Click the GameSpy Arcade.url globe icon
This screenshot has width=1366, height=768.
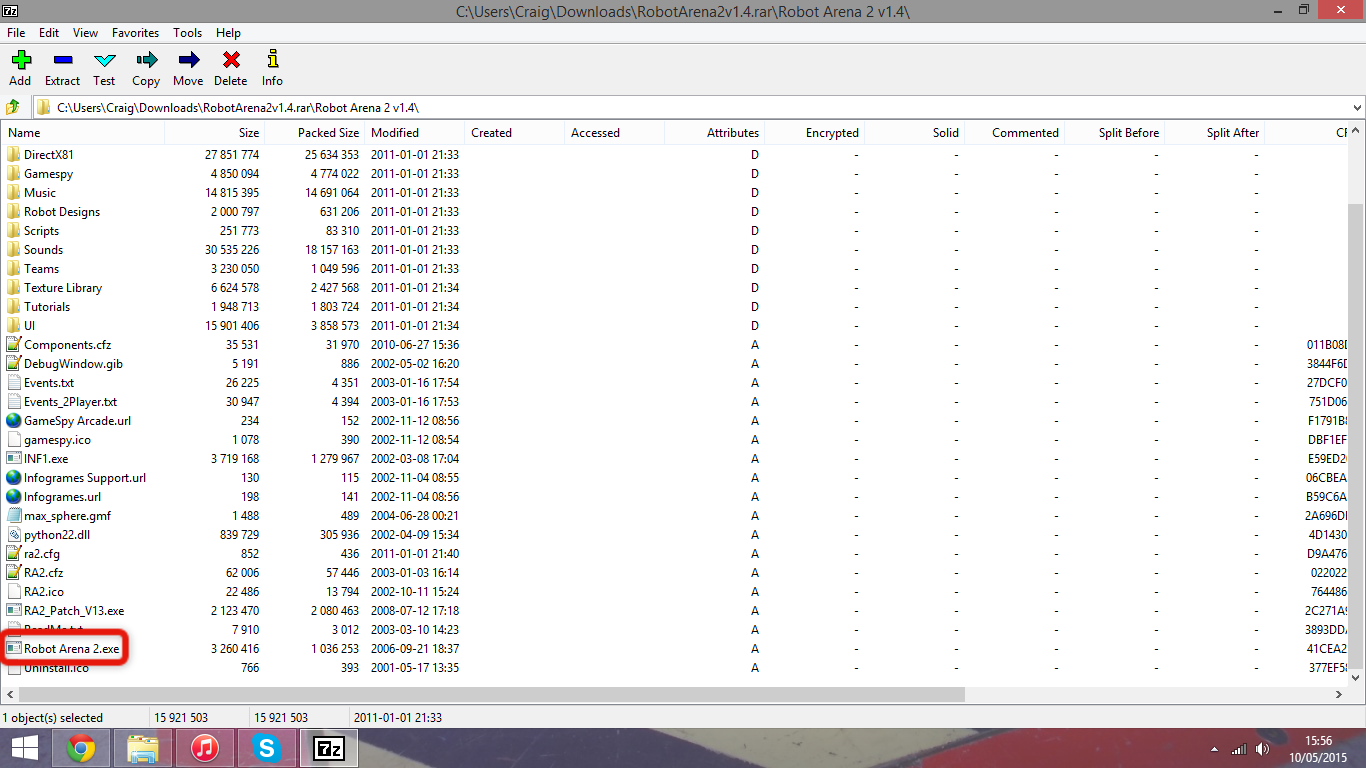pos(13,421)
